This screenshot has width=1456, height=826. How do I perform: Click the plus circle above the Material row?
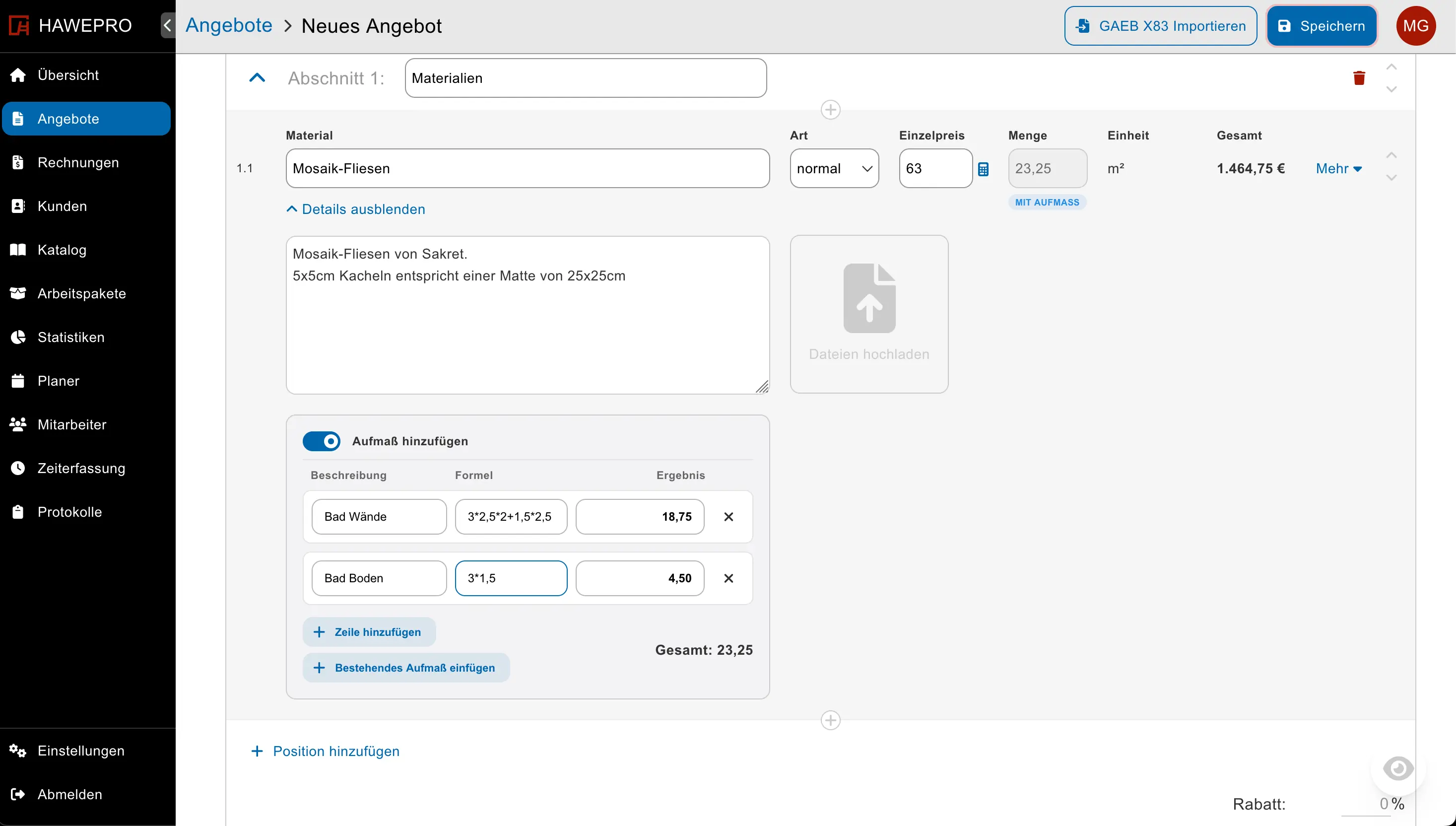pyautogui.click(x=831, y=110)
